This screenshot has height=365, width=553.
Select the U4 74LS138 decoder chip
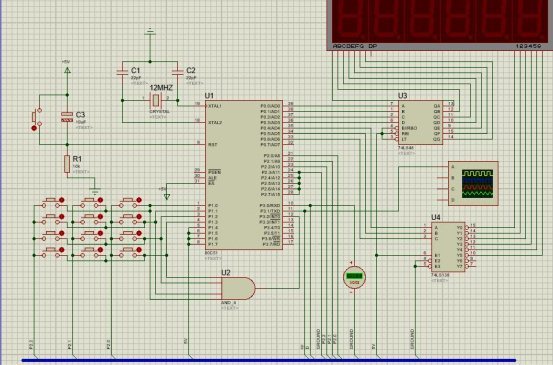[448, 247]
